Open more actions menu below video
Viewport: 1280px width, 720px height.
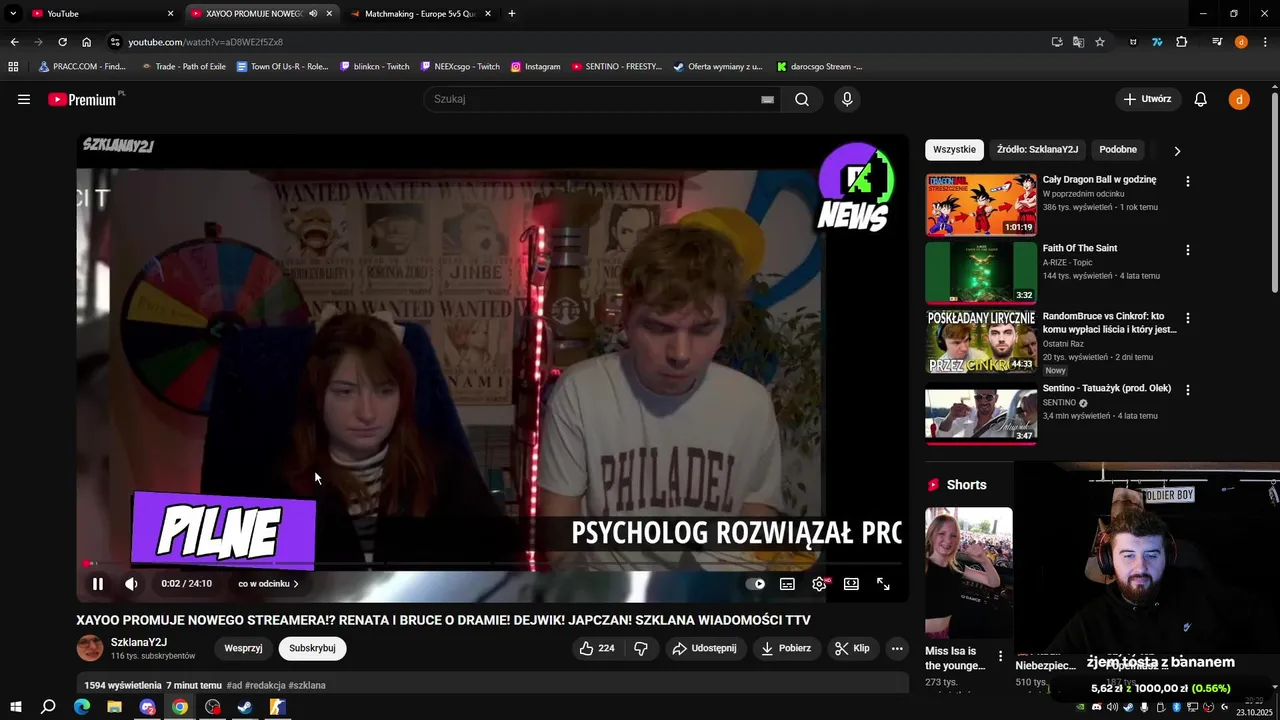pyautogui.click(x=897, y=648)
